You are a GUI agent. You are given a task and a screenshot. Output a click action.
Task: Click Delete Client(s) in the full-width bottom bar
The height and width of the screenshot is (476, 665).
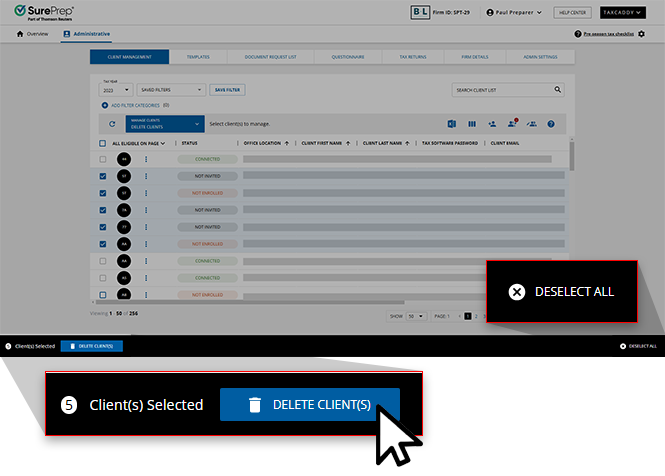click(92, 346)
